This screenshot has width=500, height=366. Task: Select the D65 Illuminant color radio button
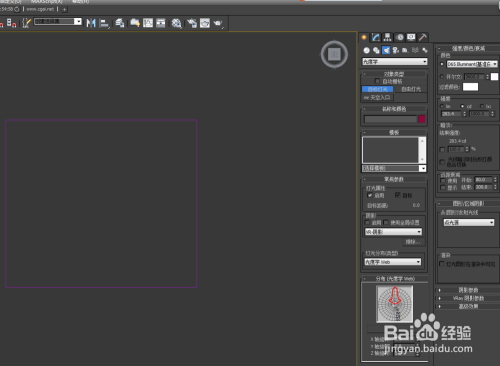442,64
